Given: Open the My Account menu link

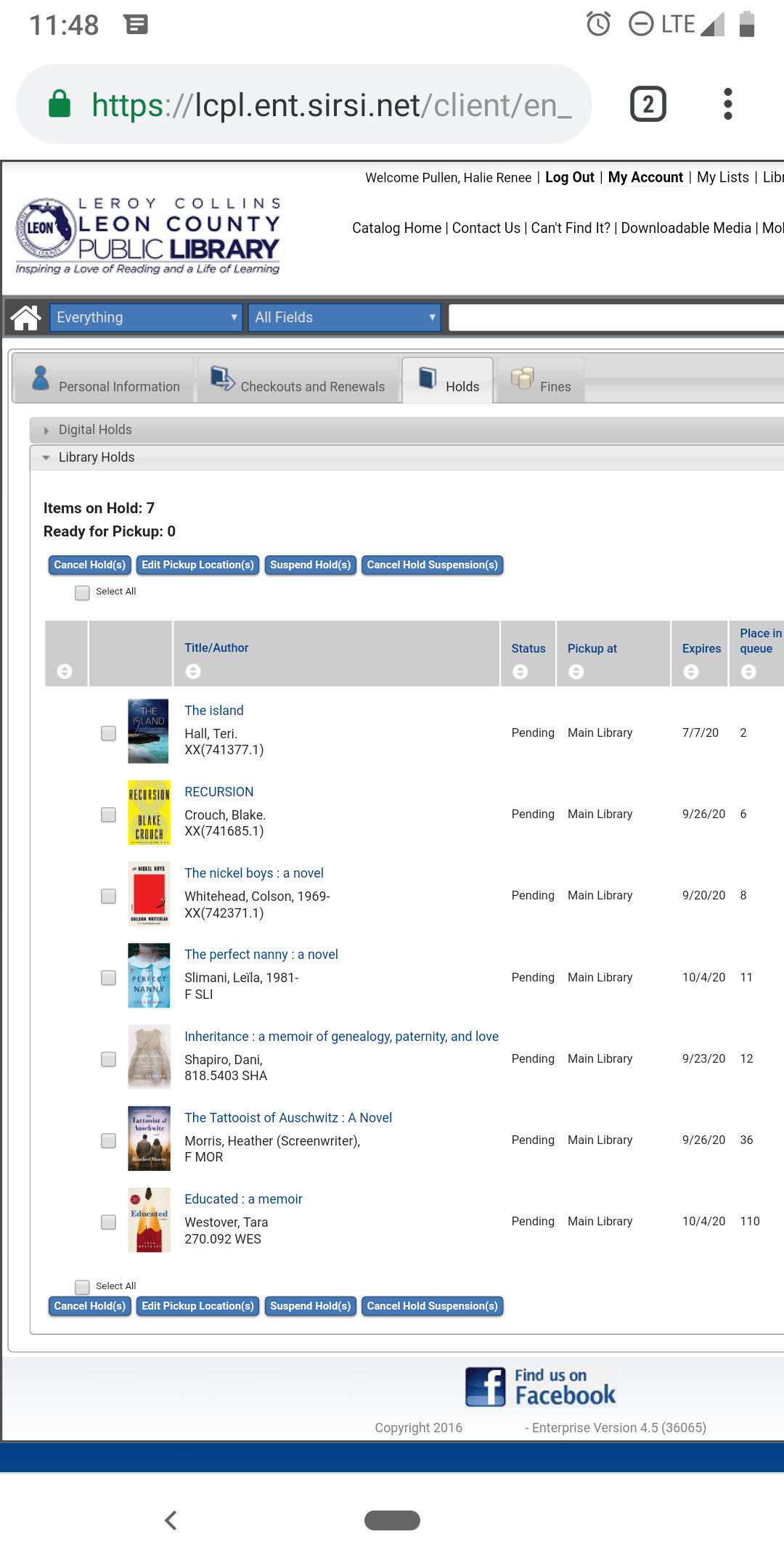Looking at the screenshot, I should (x=645, y=177).
